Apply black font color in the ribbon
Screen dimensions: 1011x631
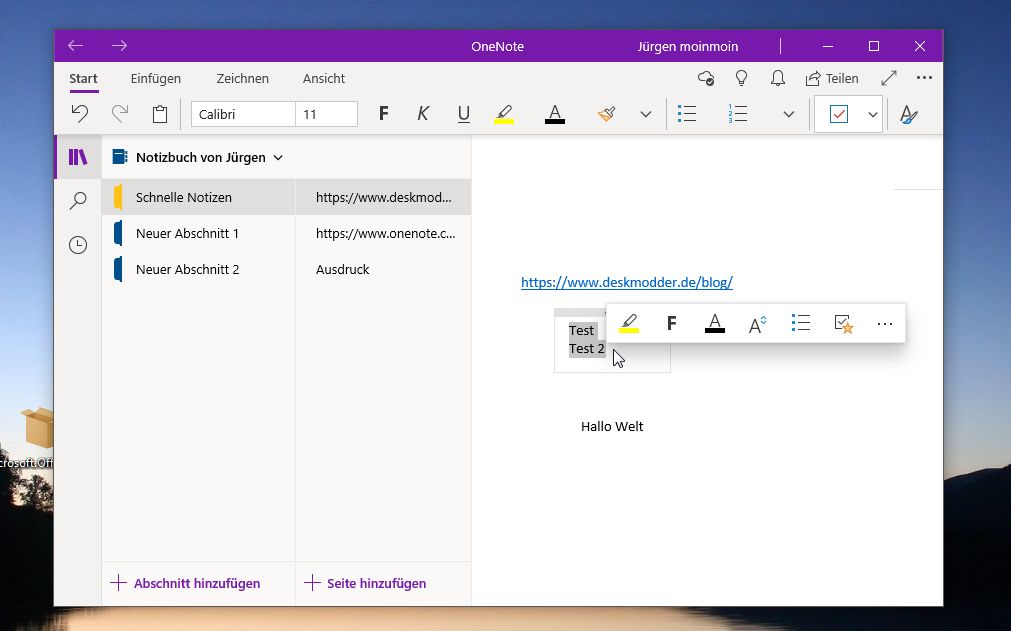pos(555,114)
